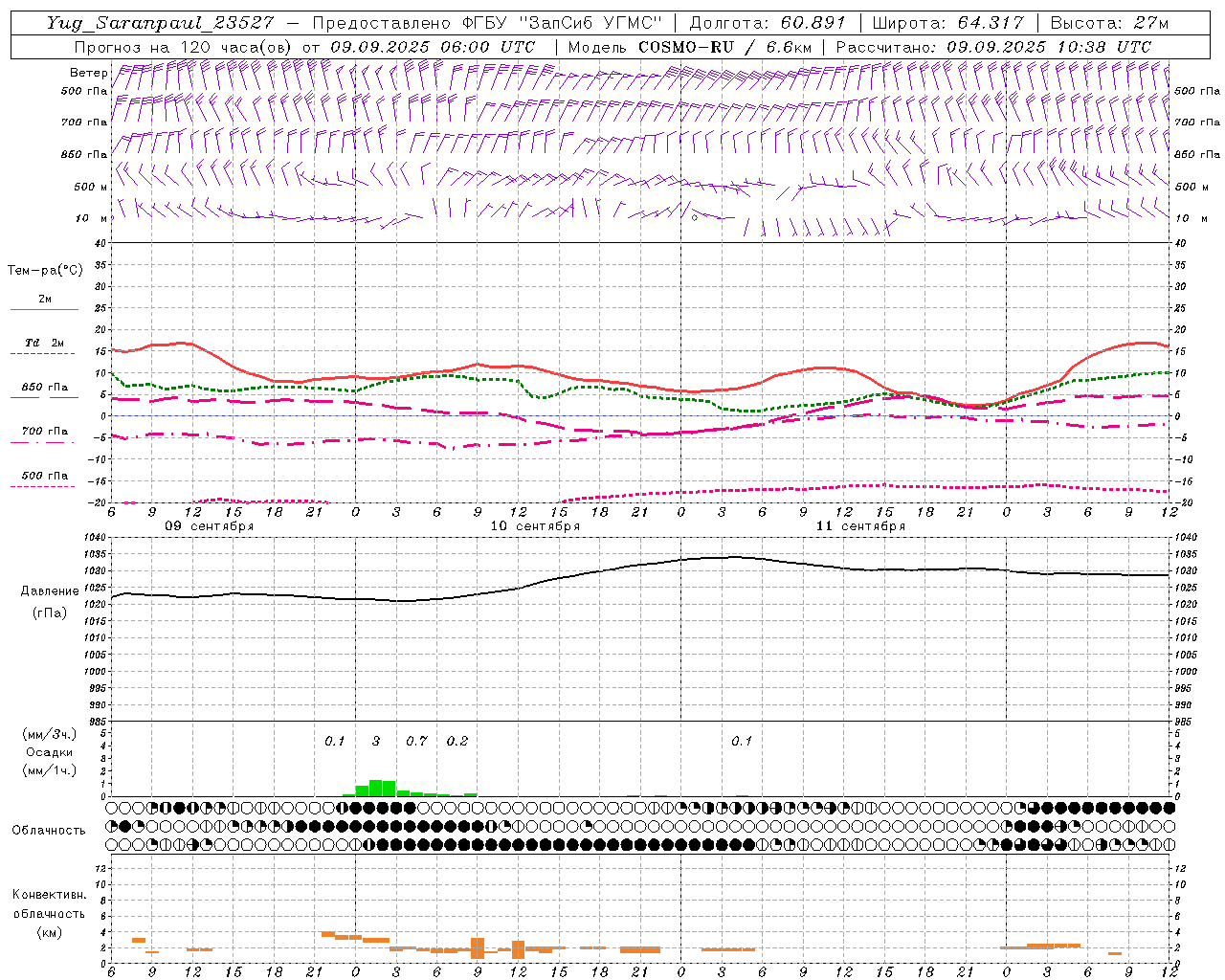Click 'Прогноз на 120 часа(ов)' forecast length text
This screenshot has height=980, width=1225.
tap(182, 47)
